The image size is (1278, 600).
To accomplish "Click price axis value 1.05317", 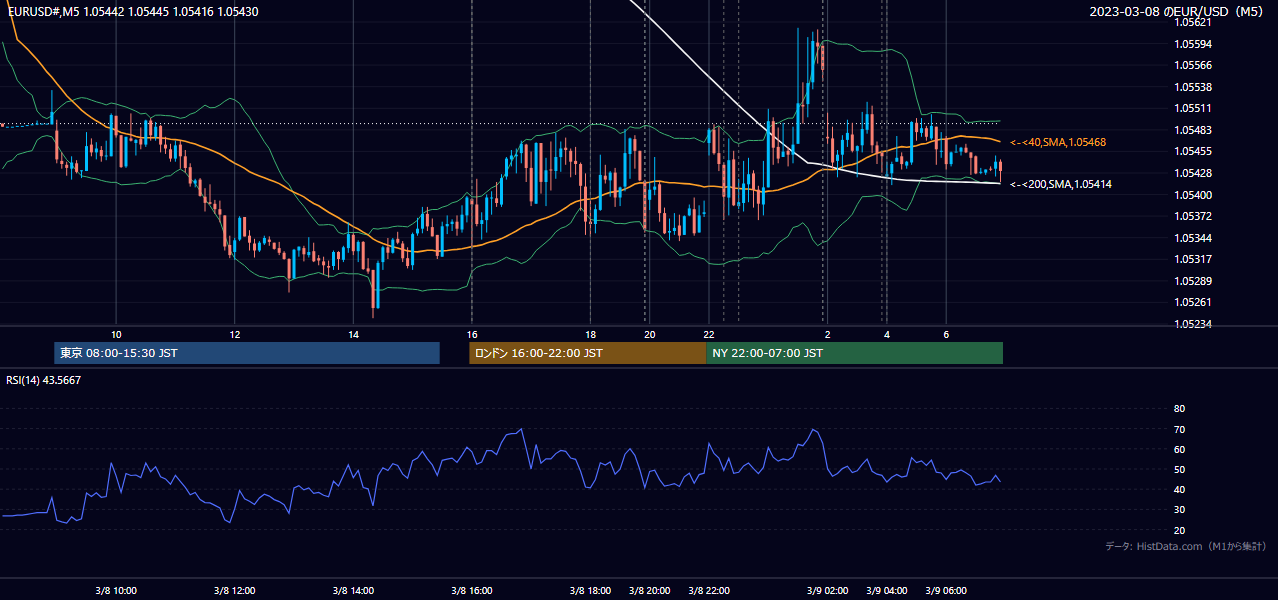I will click(1193, 259).
